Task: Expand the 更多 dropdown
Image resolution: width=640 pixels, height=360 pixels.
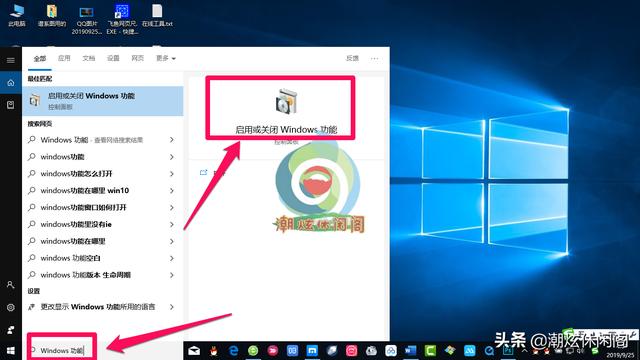Action: [166, 58]
